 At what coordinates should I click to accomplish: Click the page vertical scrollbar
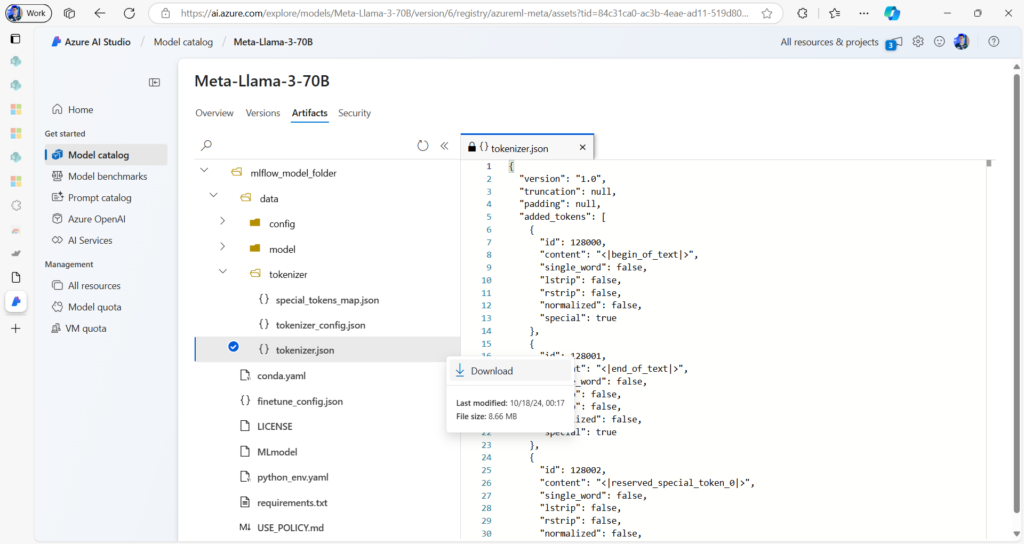tap(1016, 294)
